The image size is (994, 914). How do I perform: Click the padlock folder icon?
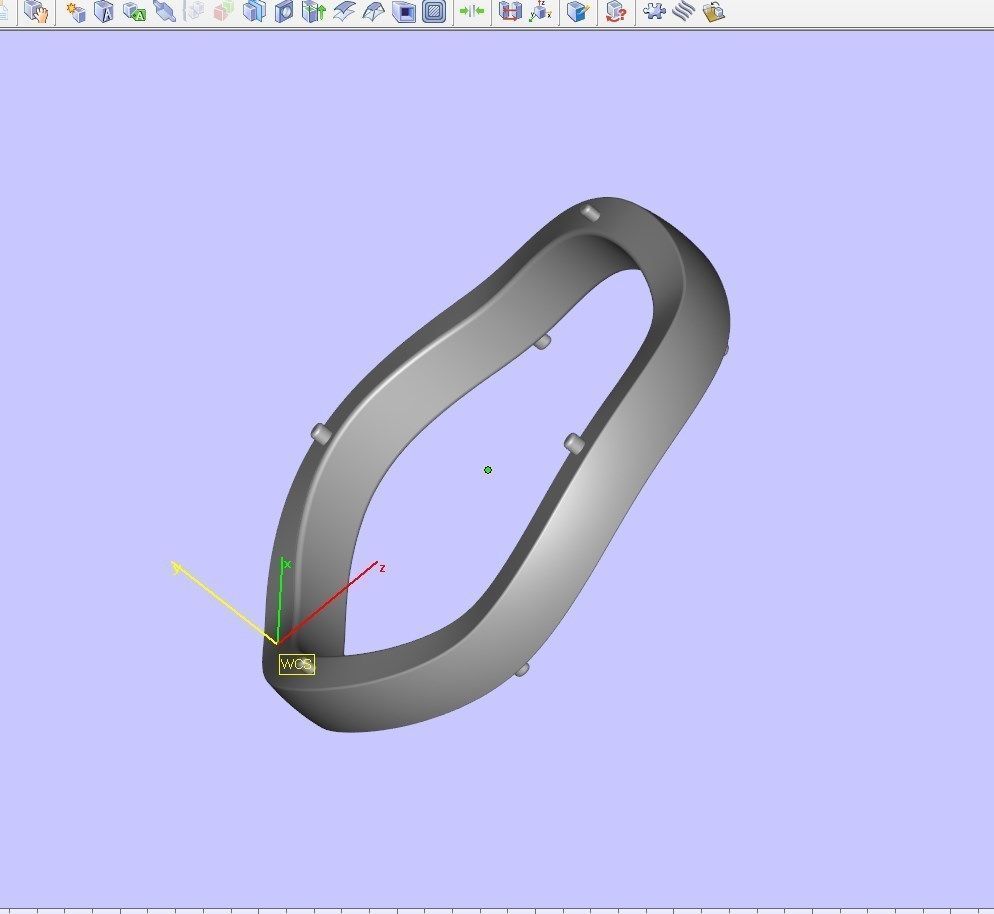[714, 11]
